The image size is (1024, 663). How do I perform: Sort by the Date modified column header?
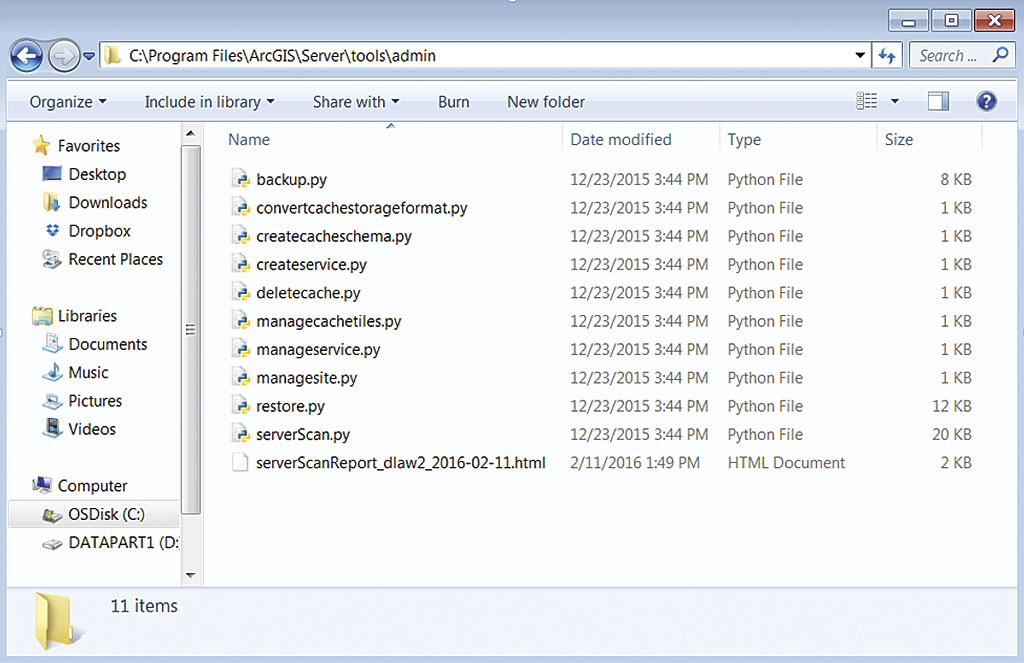click(620, 139)
